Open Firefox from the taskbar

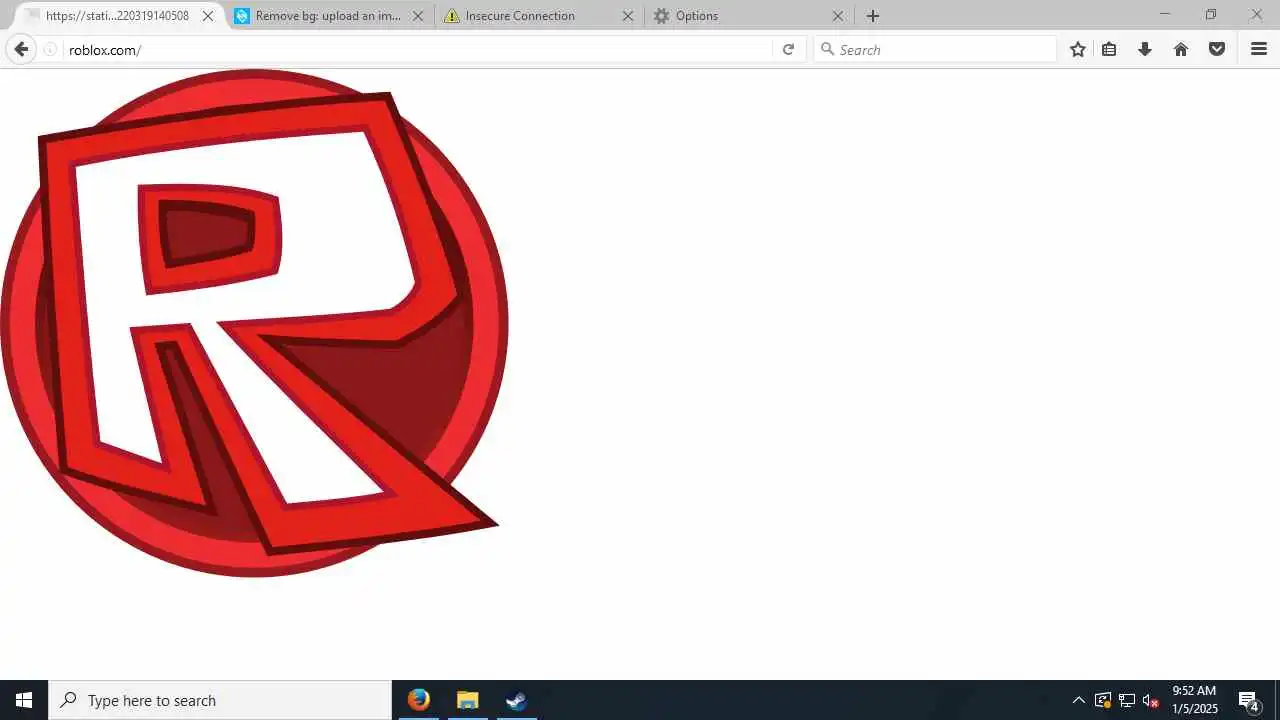click(x=419, y=700)
